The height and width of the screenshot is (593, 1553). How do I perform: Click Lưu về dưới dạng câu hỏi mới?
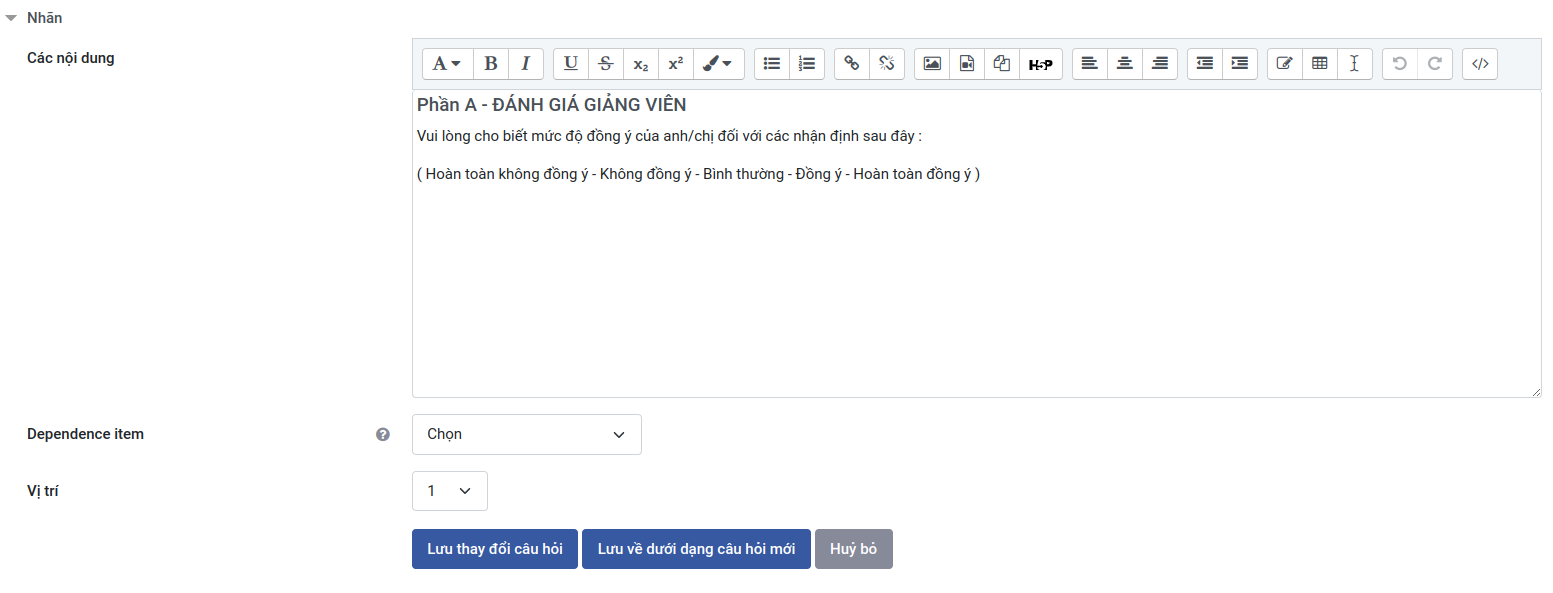[x=696, y=549]
